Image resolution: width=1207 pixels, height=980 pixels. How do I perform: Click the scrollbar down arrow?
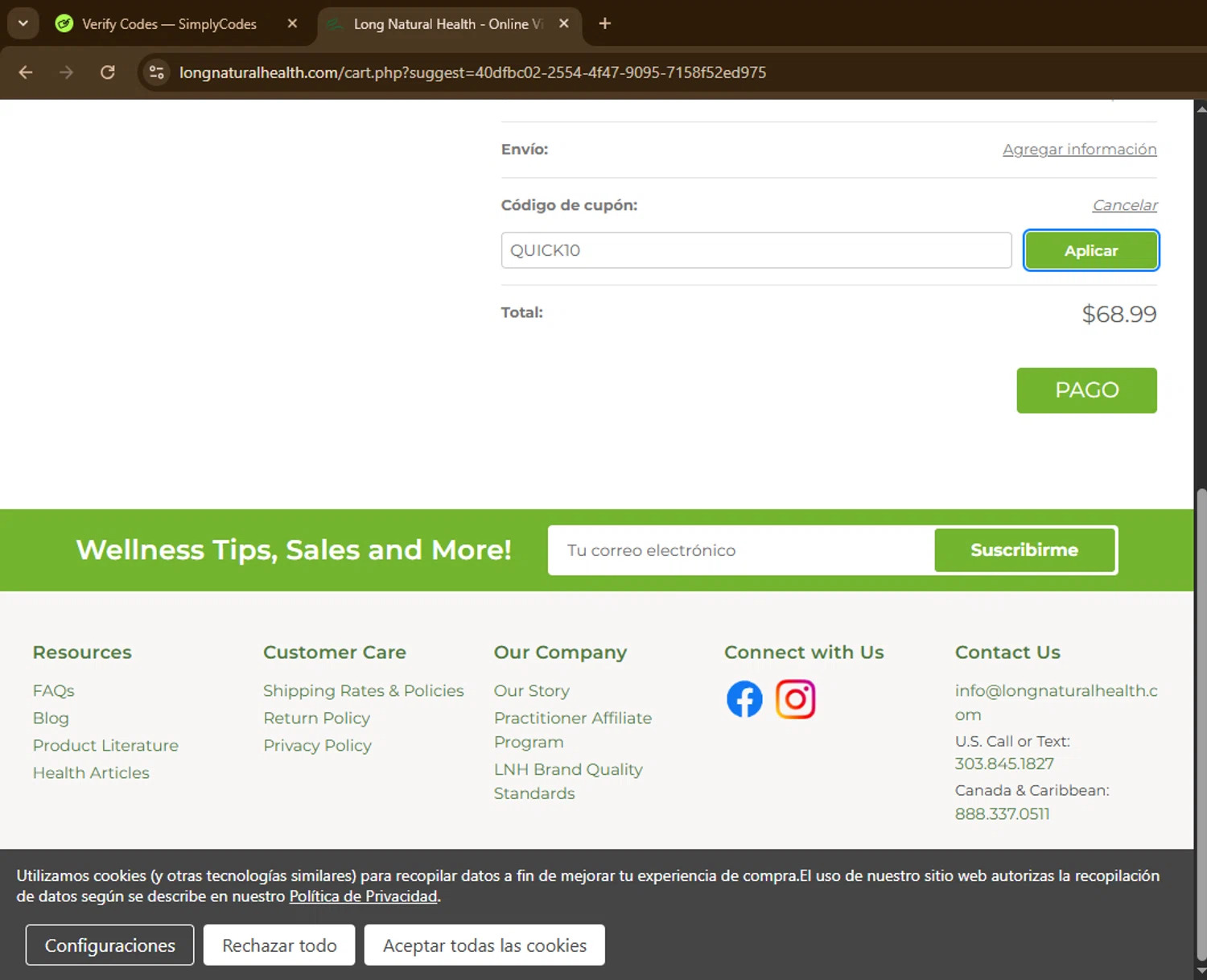[1201, 972]
